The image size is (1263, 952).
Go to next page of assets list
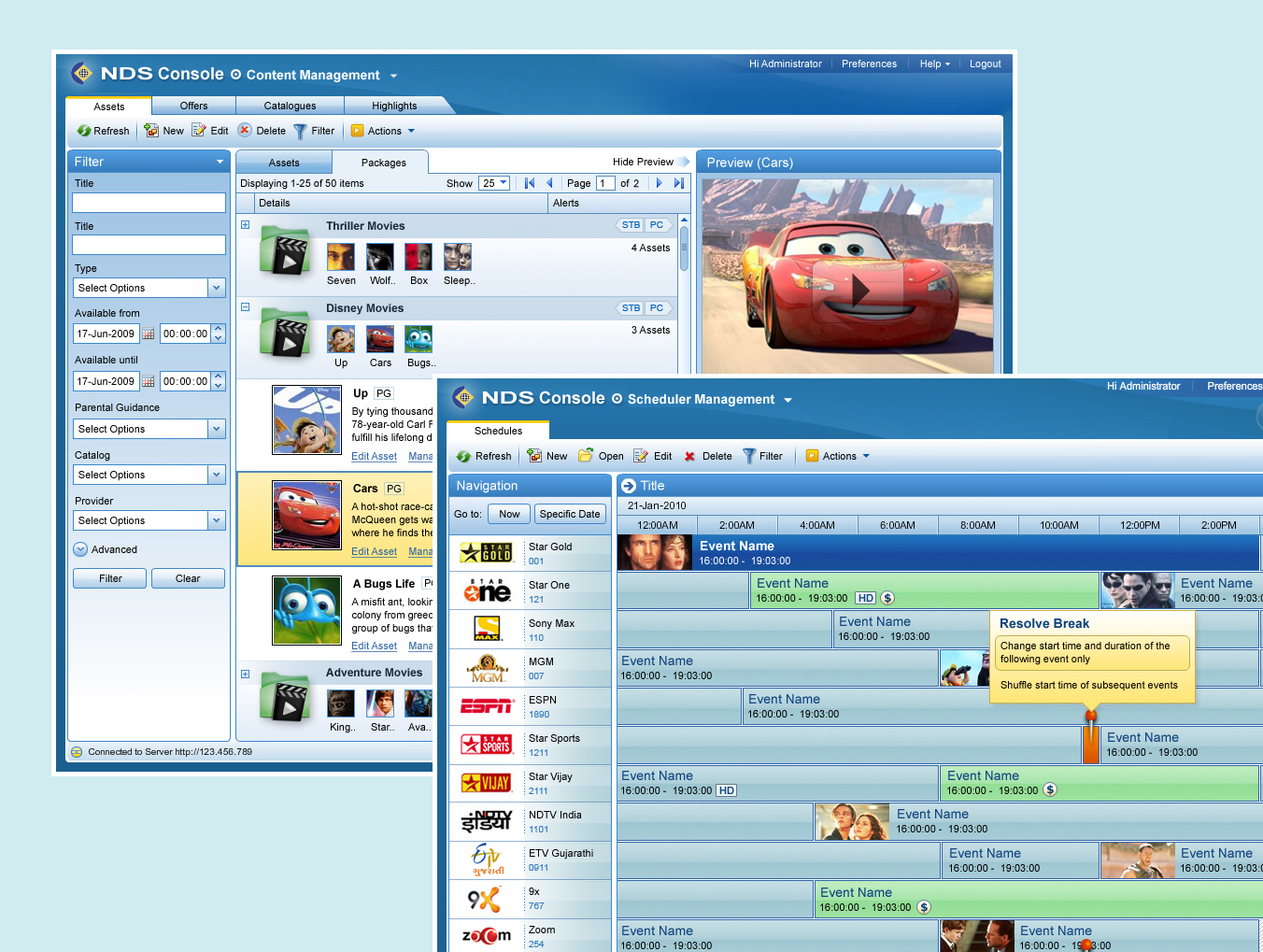[x=660, y=183]
